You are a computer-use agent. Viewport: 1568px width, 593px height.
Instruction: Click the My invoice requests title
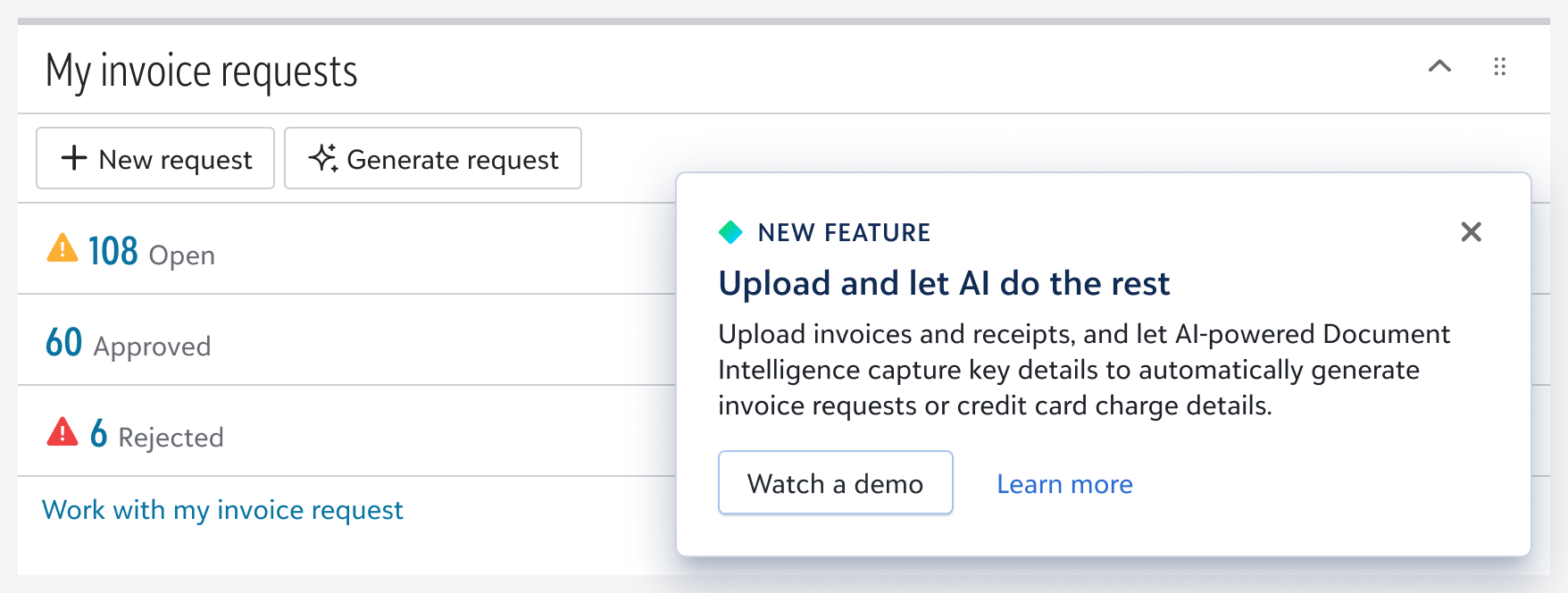pos(202,71)
